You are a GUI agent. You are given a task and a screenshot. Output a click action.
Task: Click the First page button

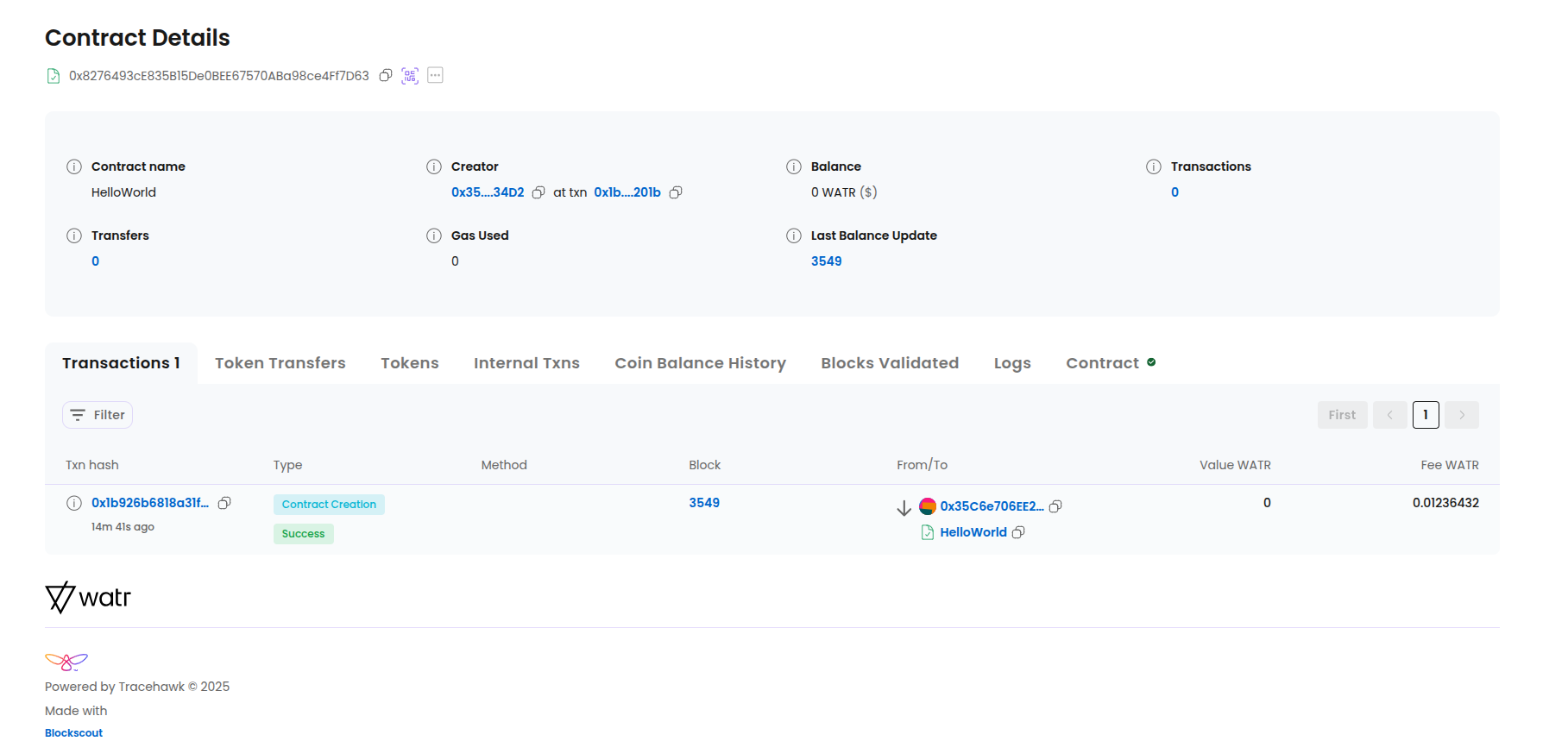pos(1342,415)
